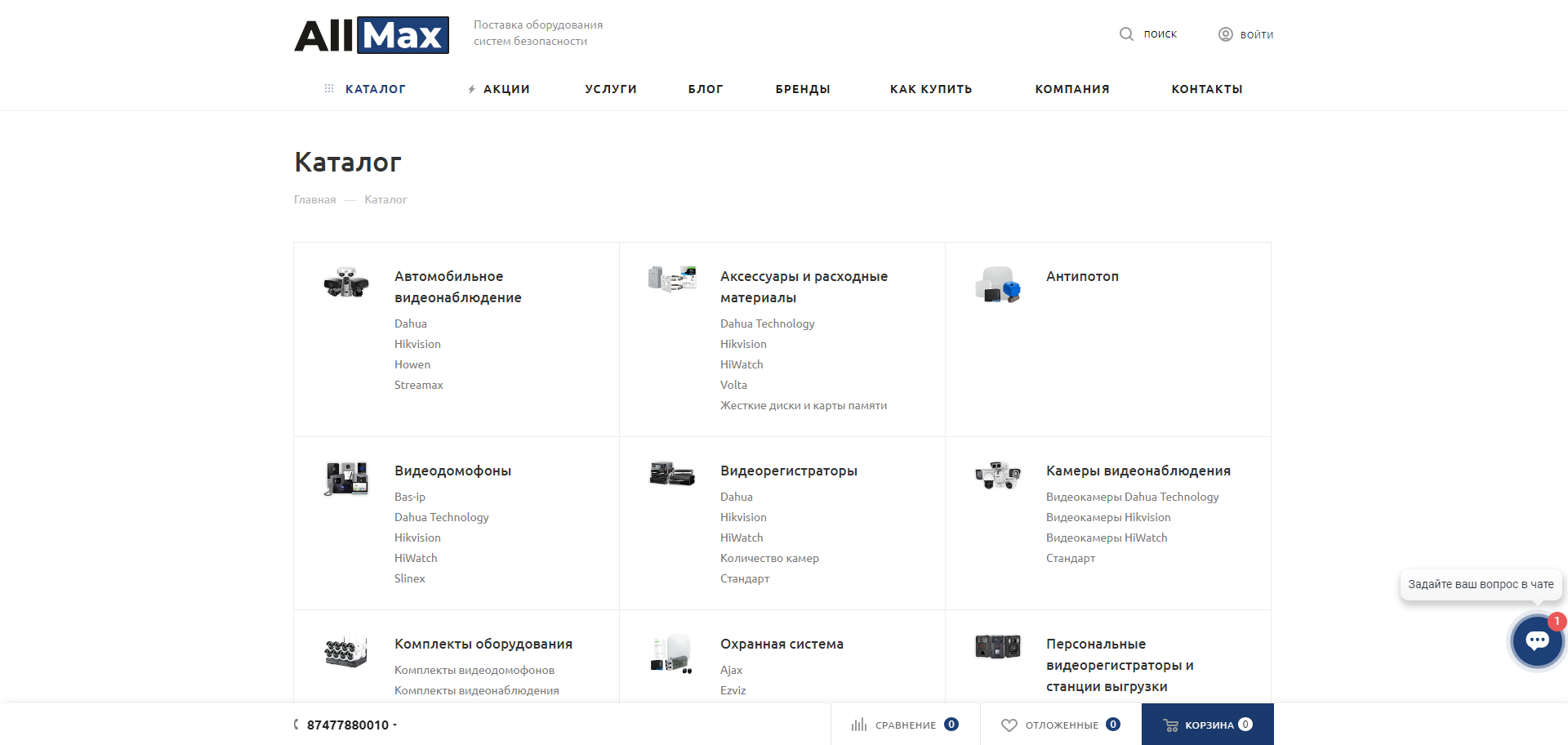Click the shopping cart icon
The height and width of the screenshot is (745, 1568).
click(1170, 725)
